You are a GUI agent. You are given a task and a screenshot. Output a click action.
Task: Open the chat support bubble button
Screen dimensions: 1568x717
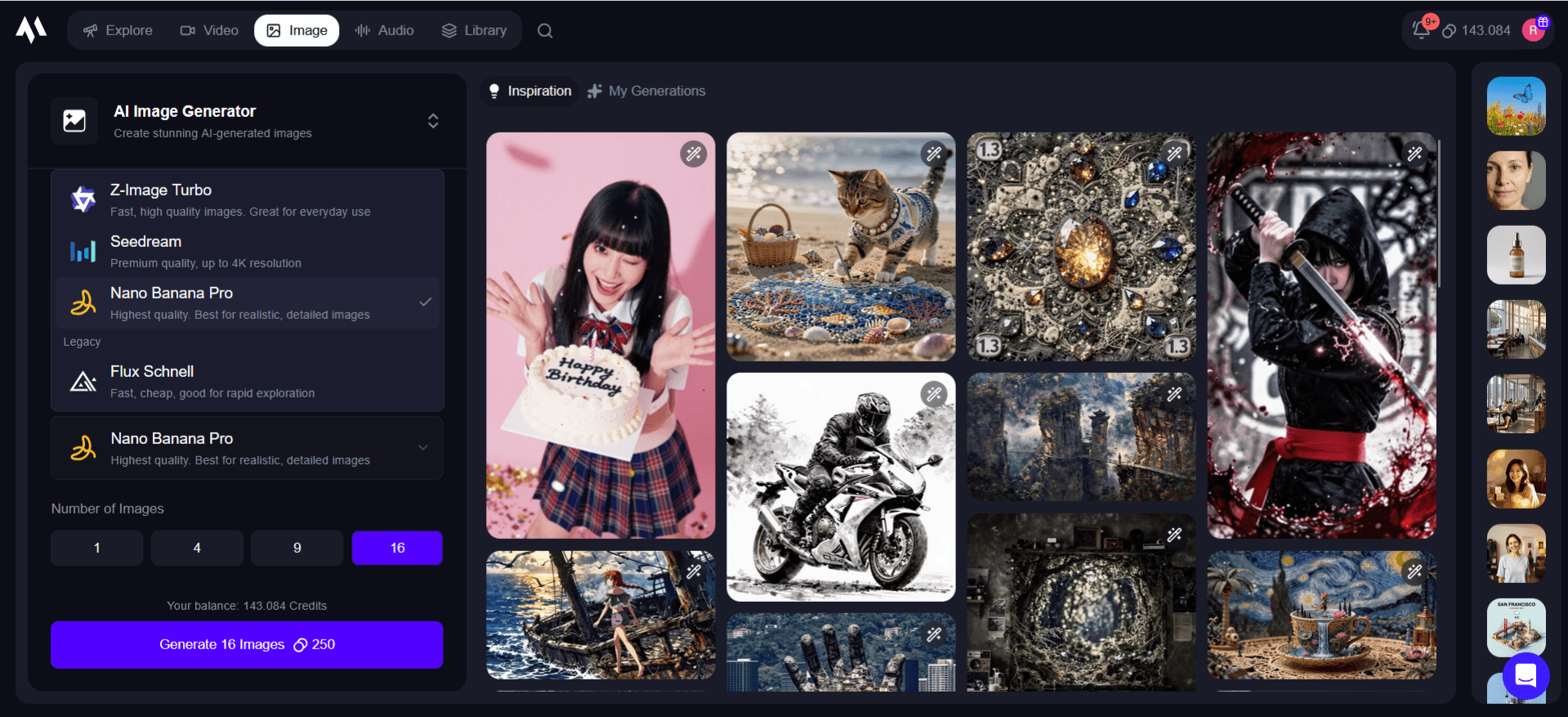click(x=1526, y=675)
